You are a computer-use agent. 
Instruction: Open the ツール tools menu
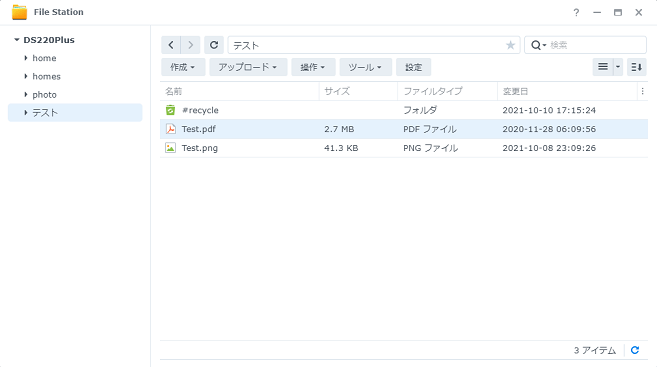[365, 67]
